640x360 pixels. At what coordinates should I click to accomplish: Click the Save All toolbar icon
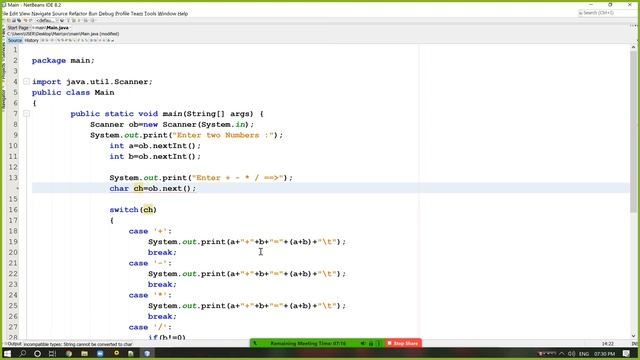coord(19,20)
